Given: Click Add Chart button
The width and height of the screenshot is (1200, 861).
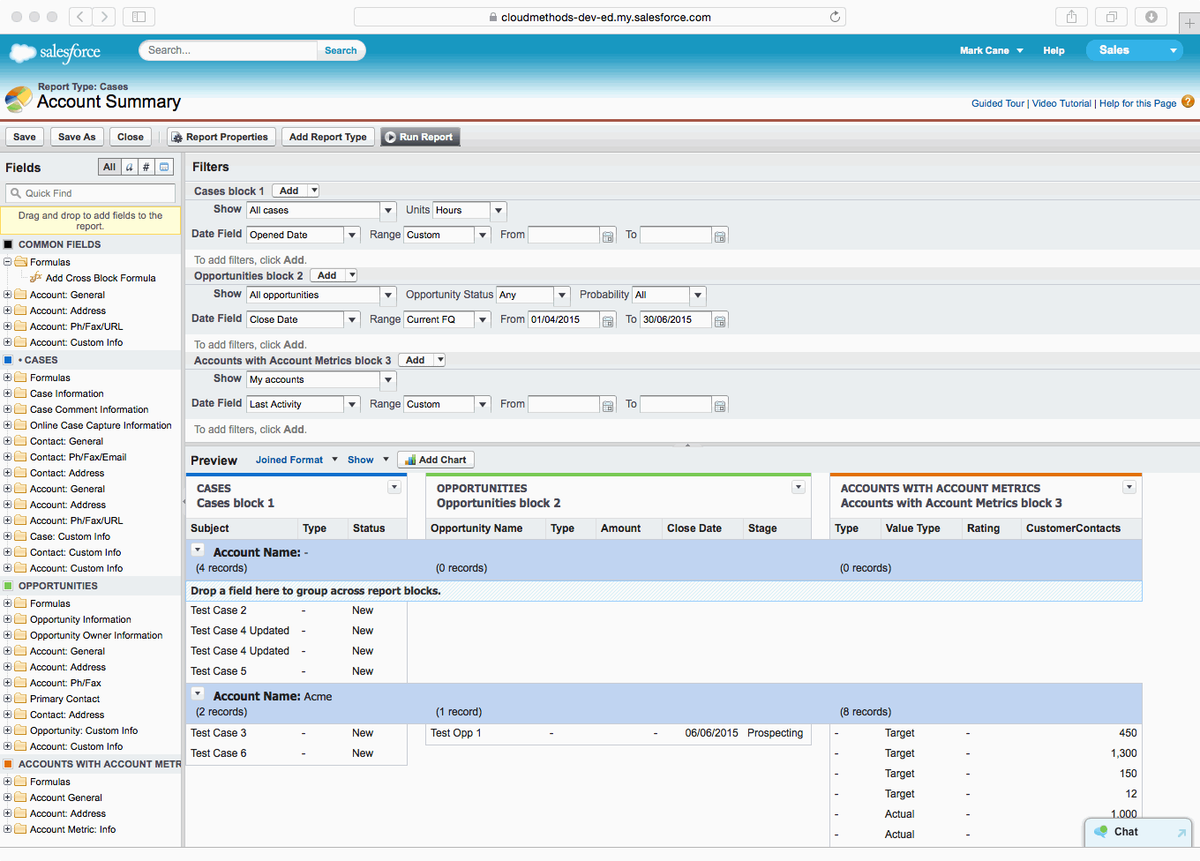Looking at the screenshot, I should [x=436, y=460].
